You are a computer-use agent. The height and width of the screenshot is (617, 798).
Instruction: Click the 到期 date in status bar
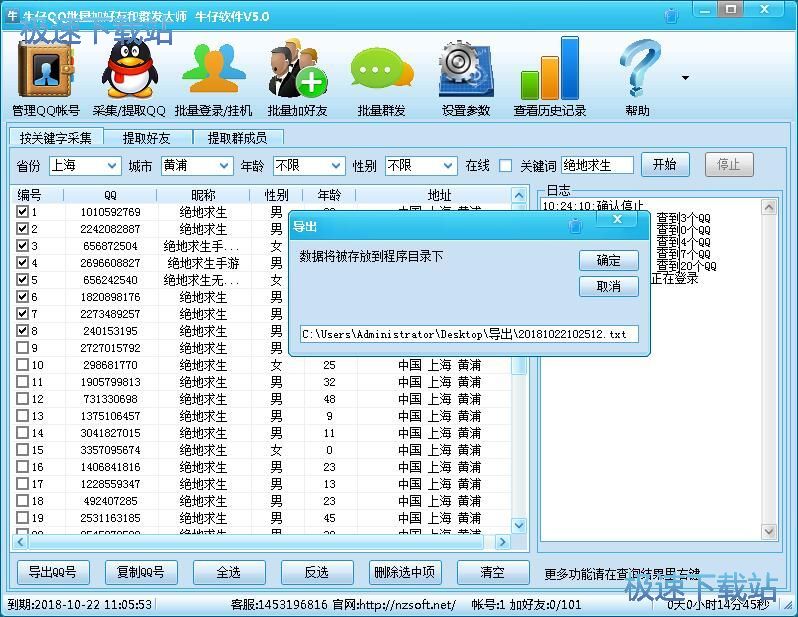click(80, 604)
